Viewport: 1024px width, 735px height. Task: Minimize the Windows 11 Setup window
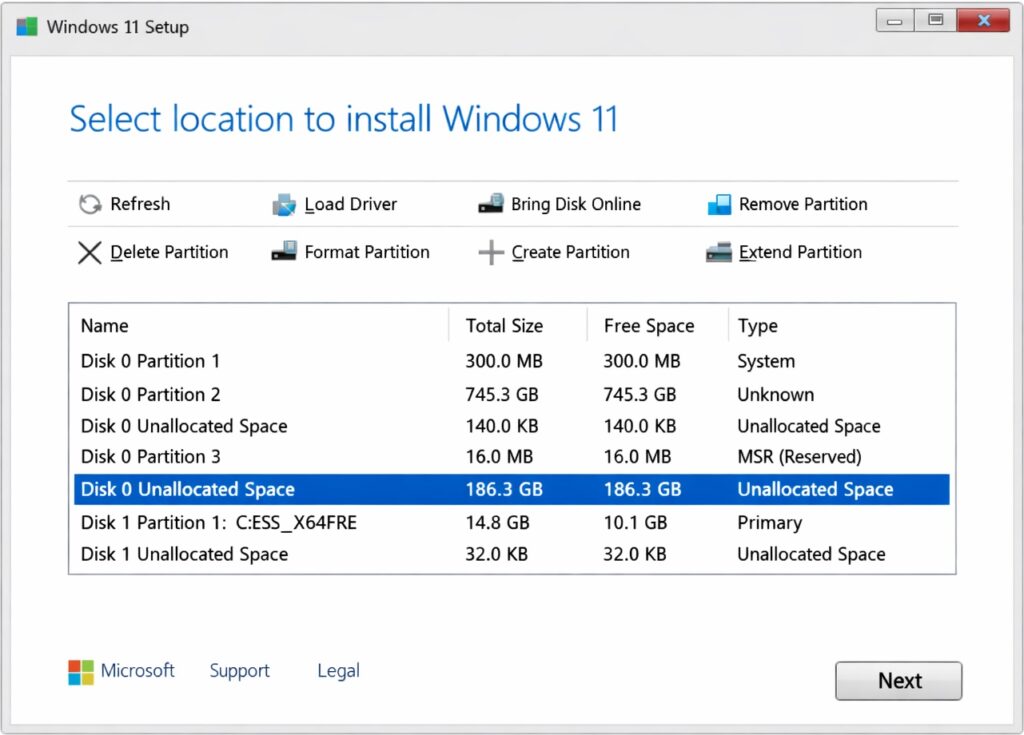[895, 20]
